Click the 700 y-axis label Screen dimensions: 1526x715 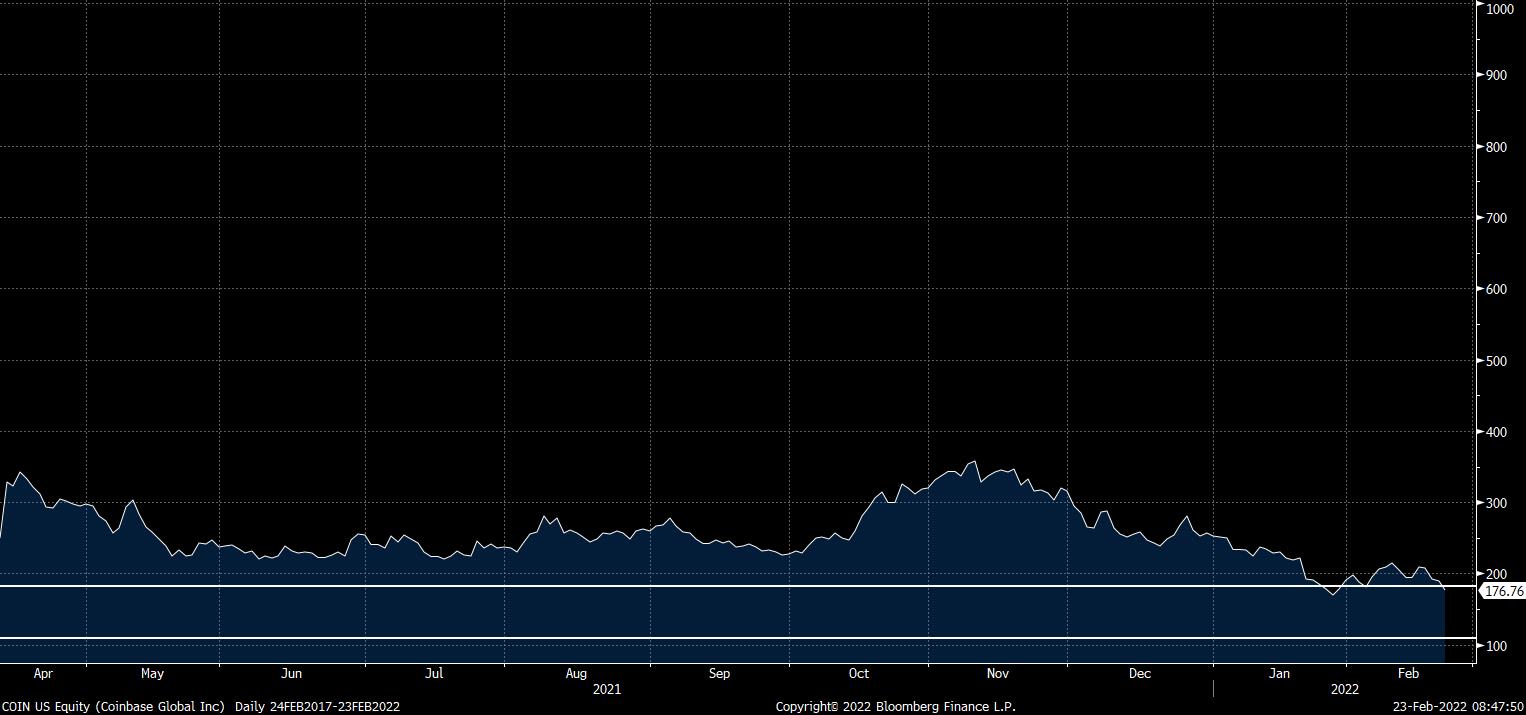[x=1497, y=218]
